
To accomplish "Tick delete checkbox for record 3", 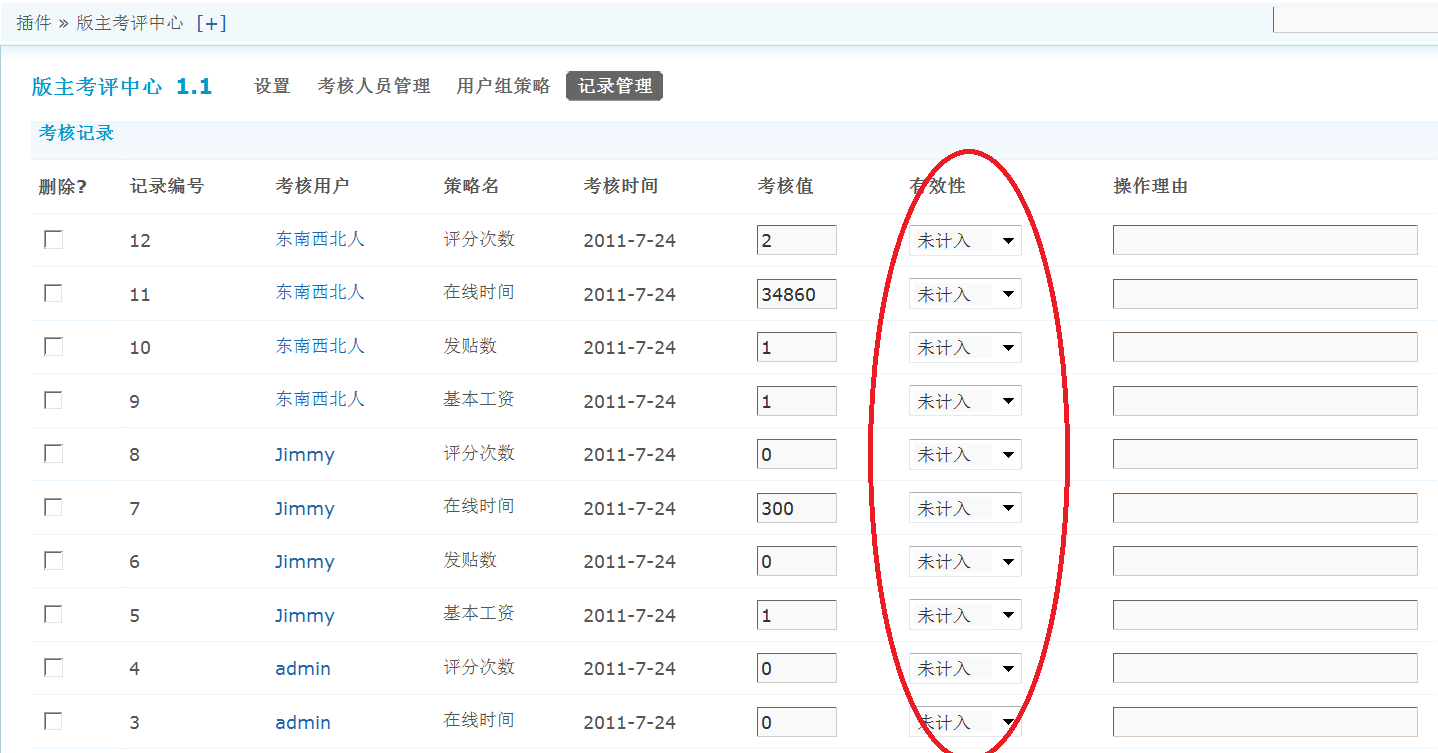I will click(53, 721).
